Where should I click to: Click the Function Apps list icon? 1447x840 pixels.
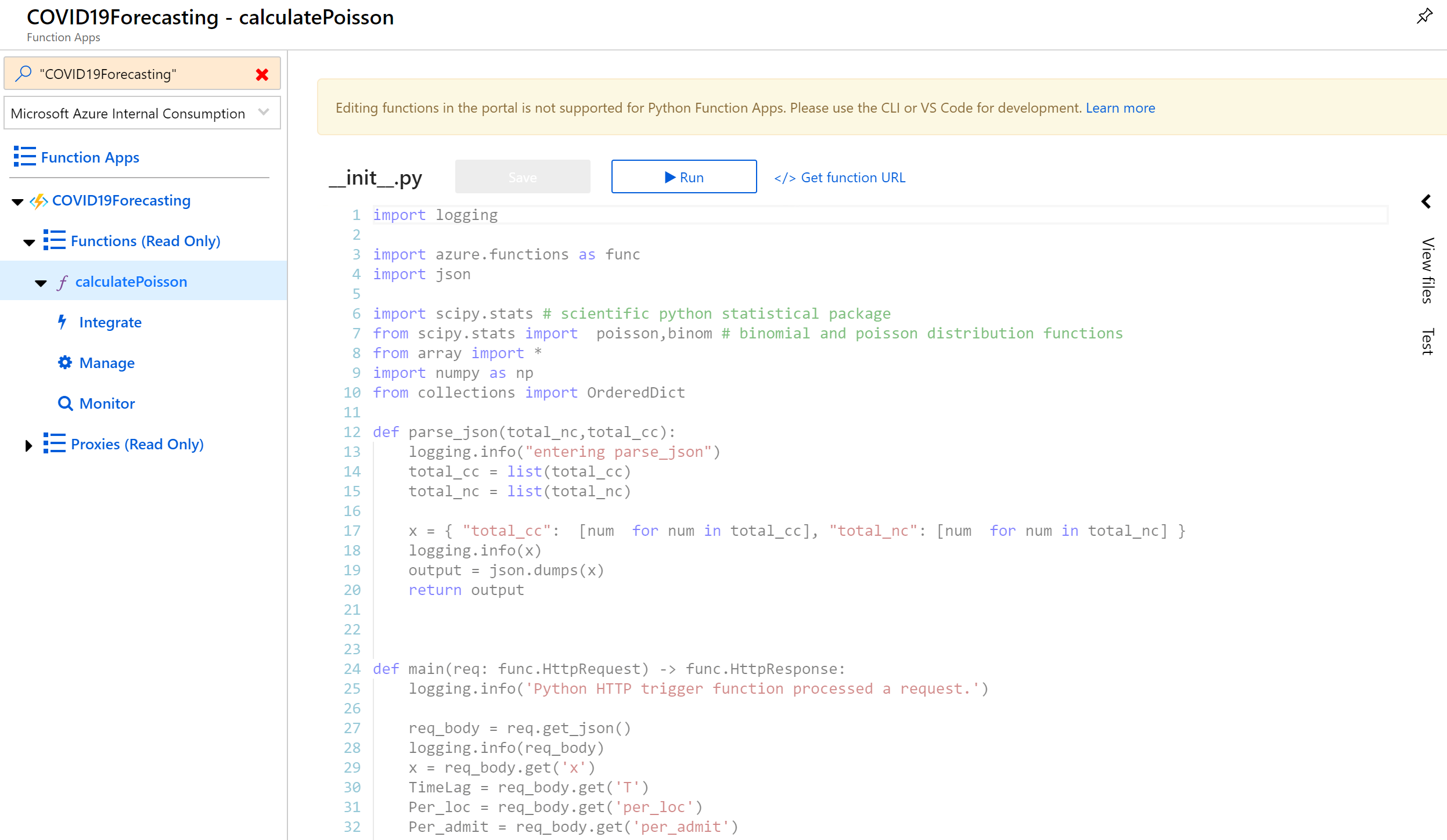24,157
